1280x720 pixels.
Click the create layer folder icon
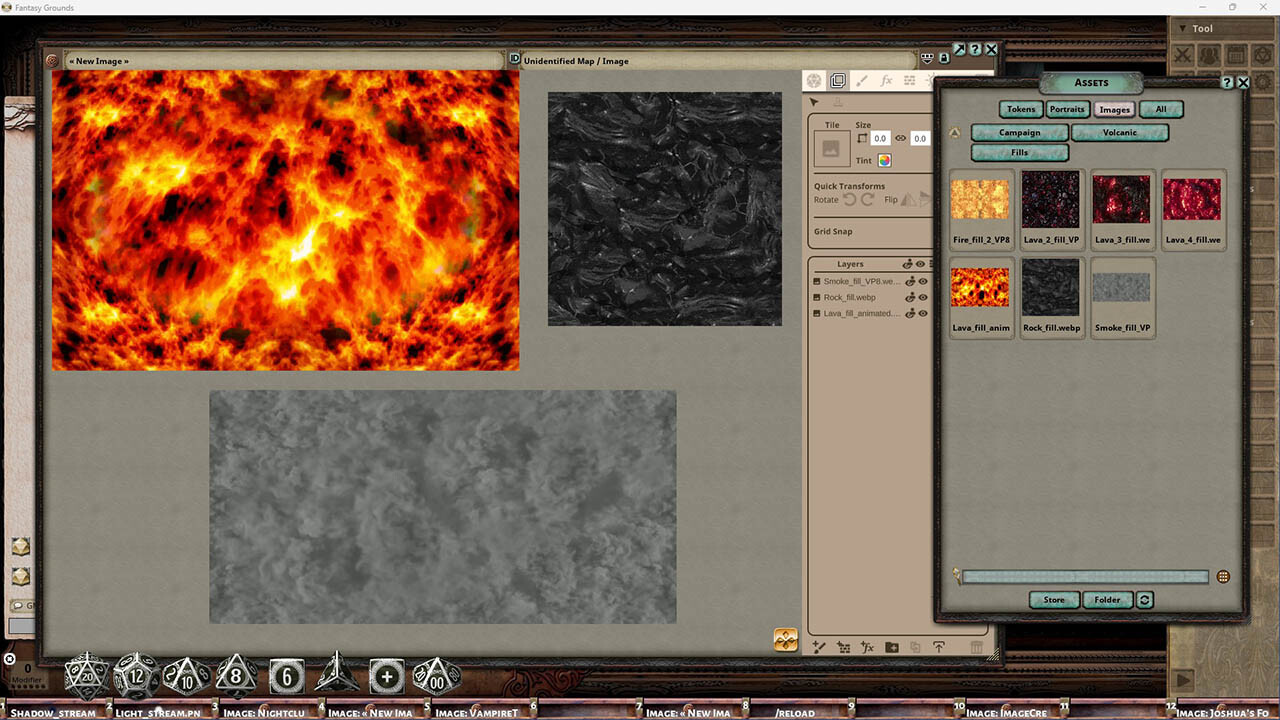pyautogui.click(x=893, y=647)
